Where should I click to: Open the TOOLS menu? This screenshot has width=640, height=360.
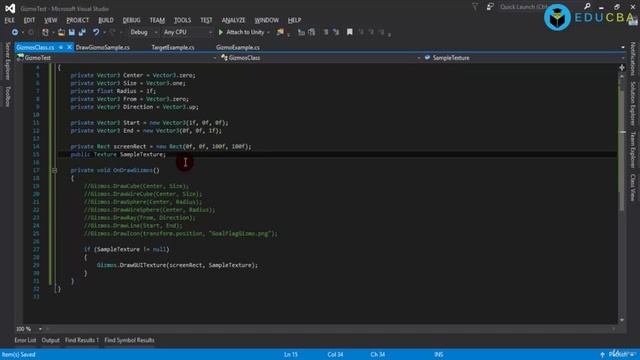tap(182, 20)
